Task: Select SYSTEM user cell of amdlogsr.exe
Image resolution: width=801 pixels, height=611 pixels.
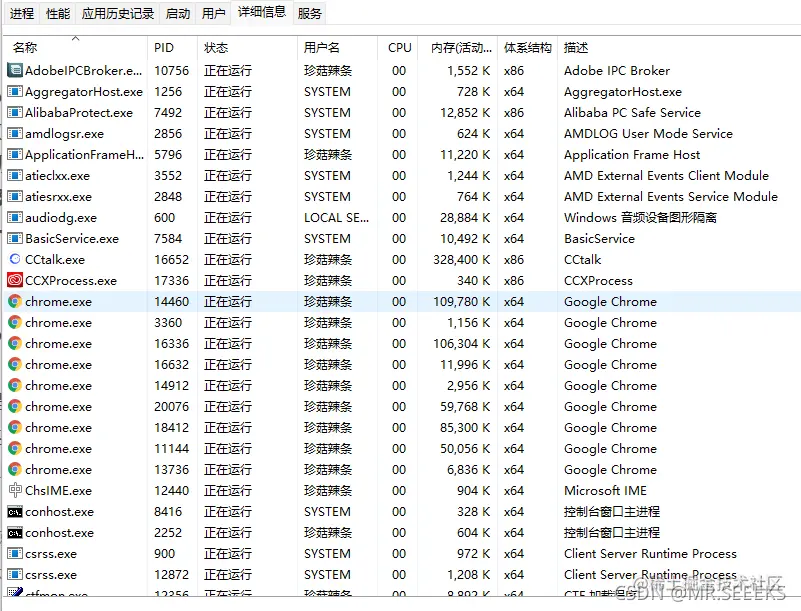Action: click(x=327, y=133)
